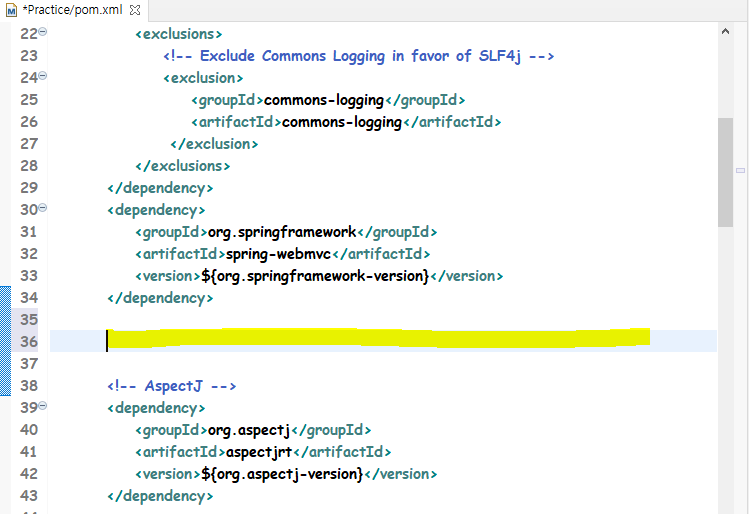Click the </dependency> tag on line 43
The width and height of the screenshot is (749, 514).
coord(160,496)
